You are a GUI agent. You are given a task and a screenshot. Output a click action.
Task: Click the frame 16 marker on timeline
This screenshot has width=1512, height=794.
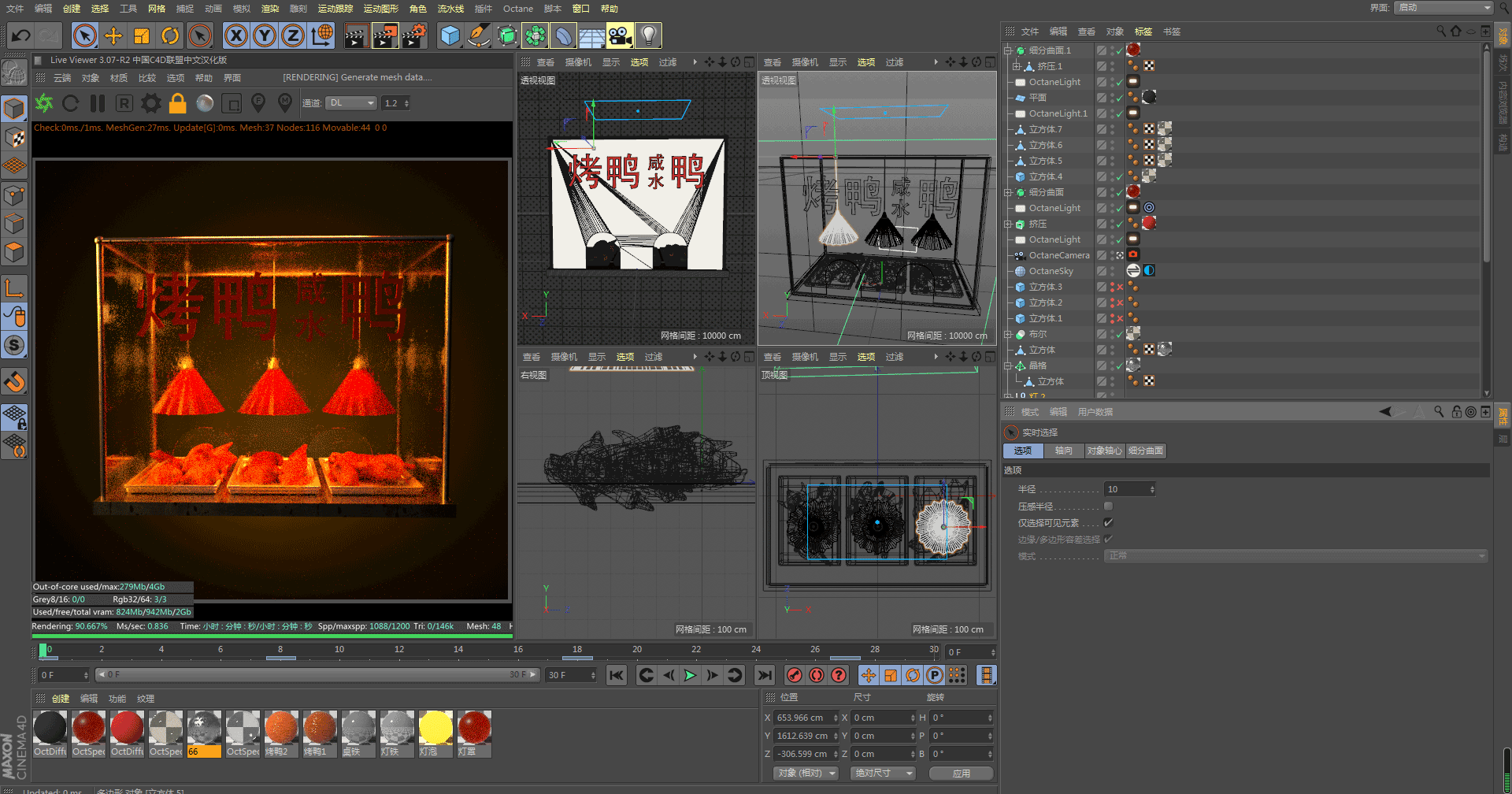pos(518,650)
